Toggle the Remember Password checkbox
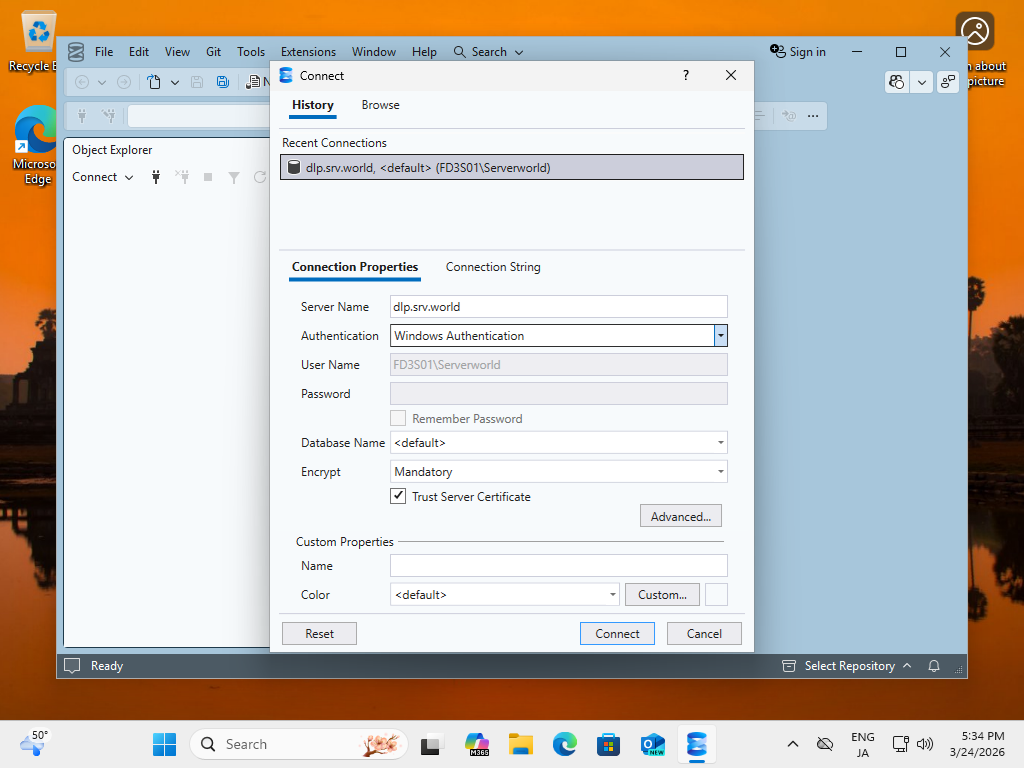This screenshot has width=1024, height=768. pyautogui.click(x=398, y=418)
